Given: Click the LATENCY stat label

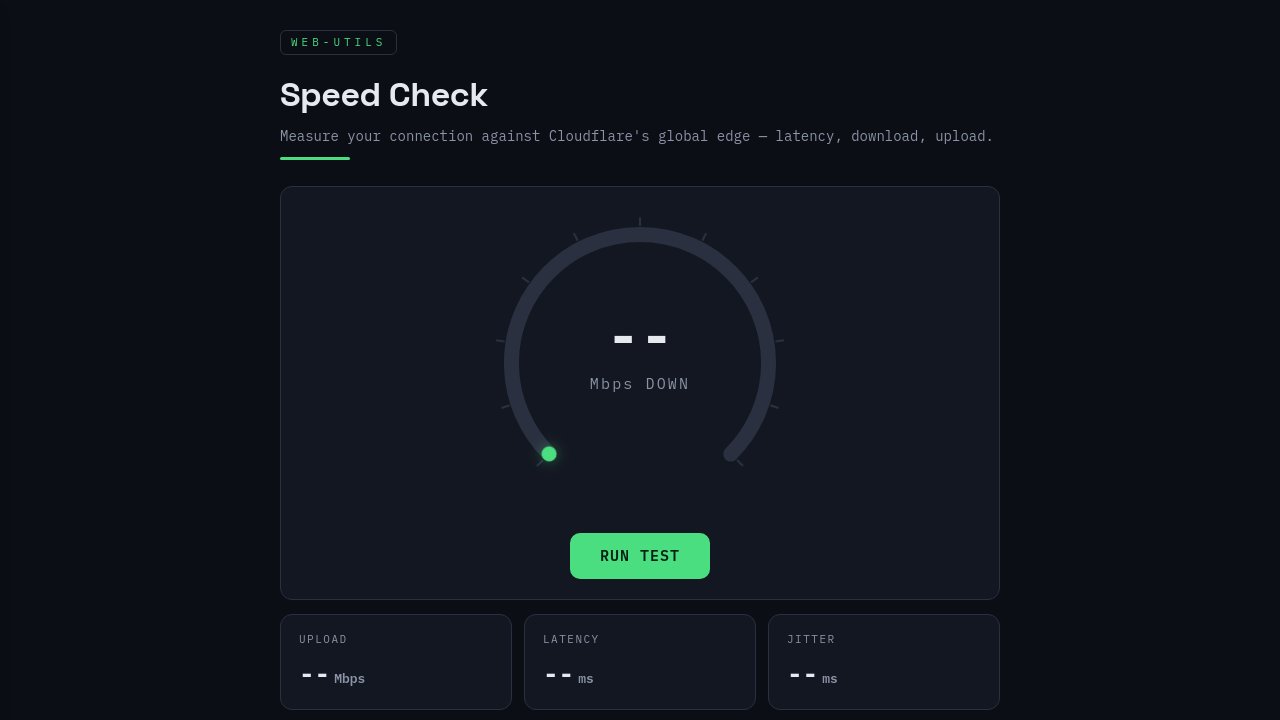Looking at the screenshot, I should click(571, 640).
